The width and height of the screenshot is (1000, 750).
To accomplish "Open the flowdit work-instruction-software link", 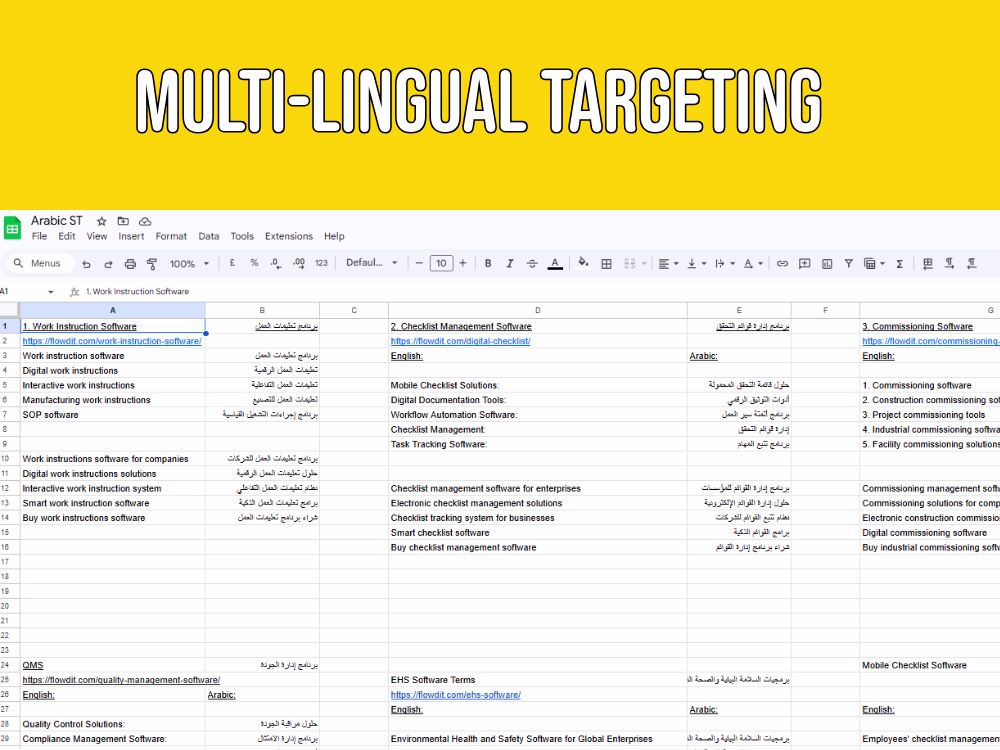I will point(112,341).
